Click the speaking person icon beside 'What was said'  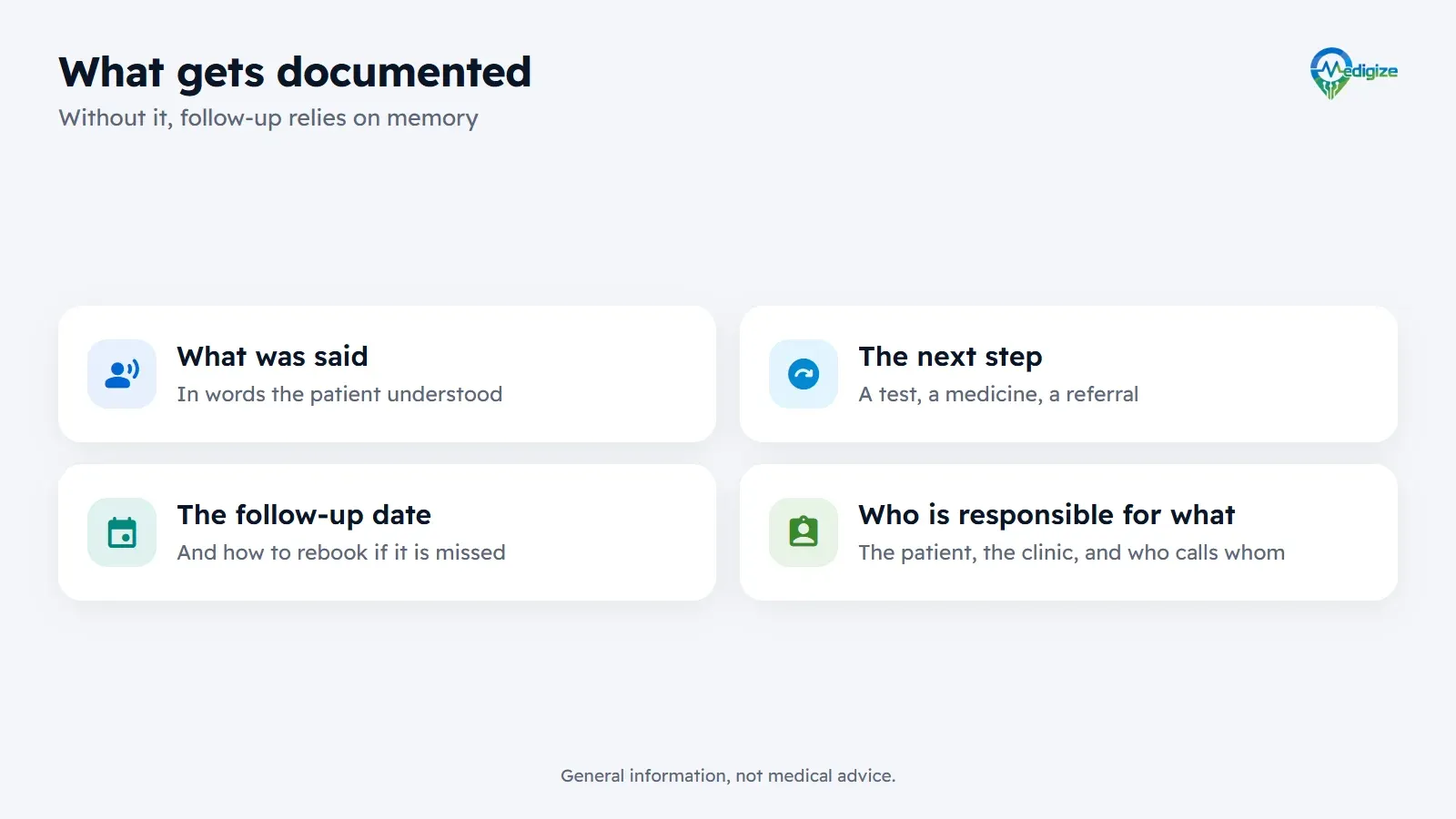click(x=122, y=374)
